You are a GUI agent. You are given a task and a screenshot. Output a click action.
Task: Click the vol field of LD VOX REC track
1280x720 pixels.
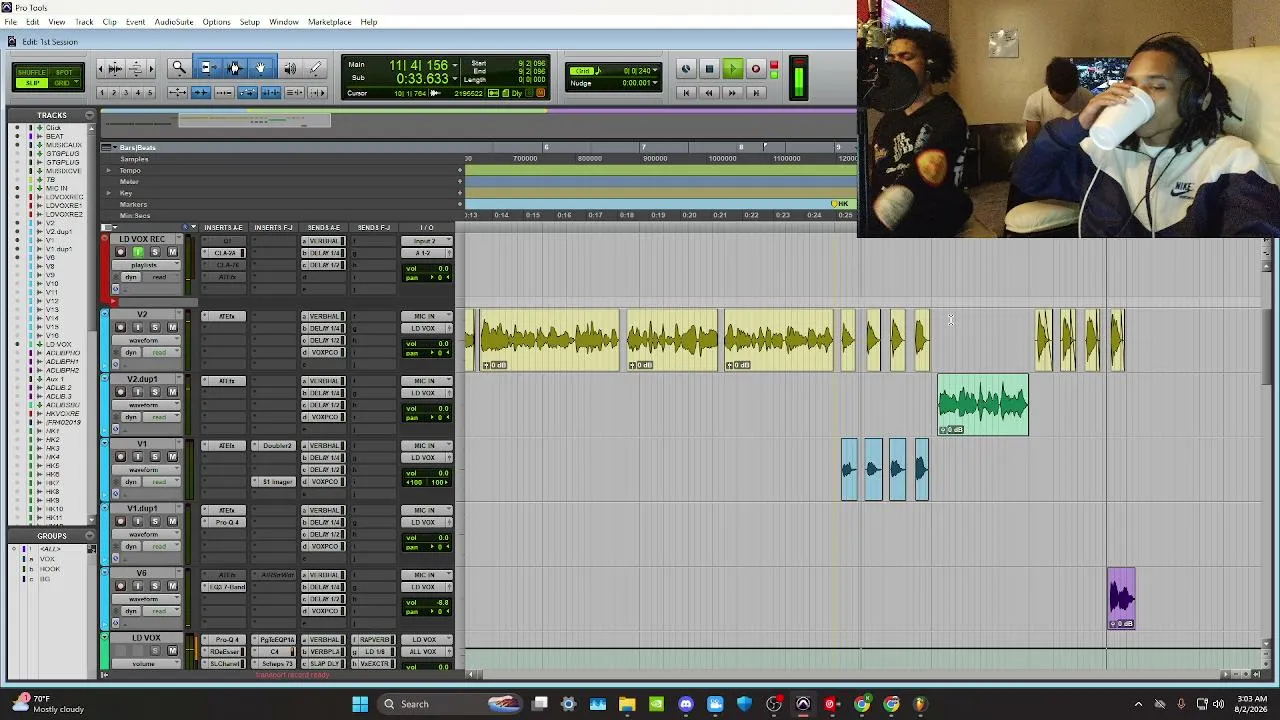point(427,268)
